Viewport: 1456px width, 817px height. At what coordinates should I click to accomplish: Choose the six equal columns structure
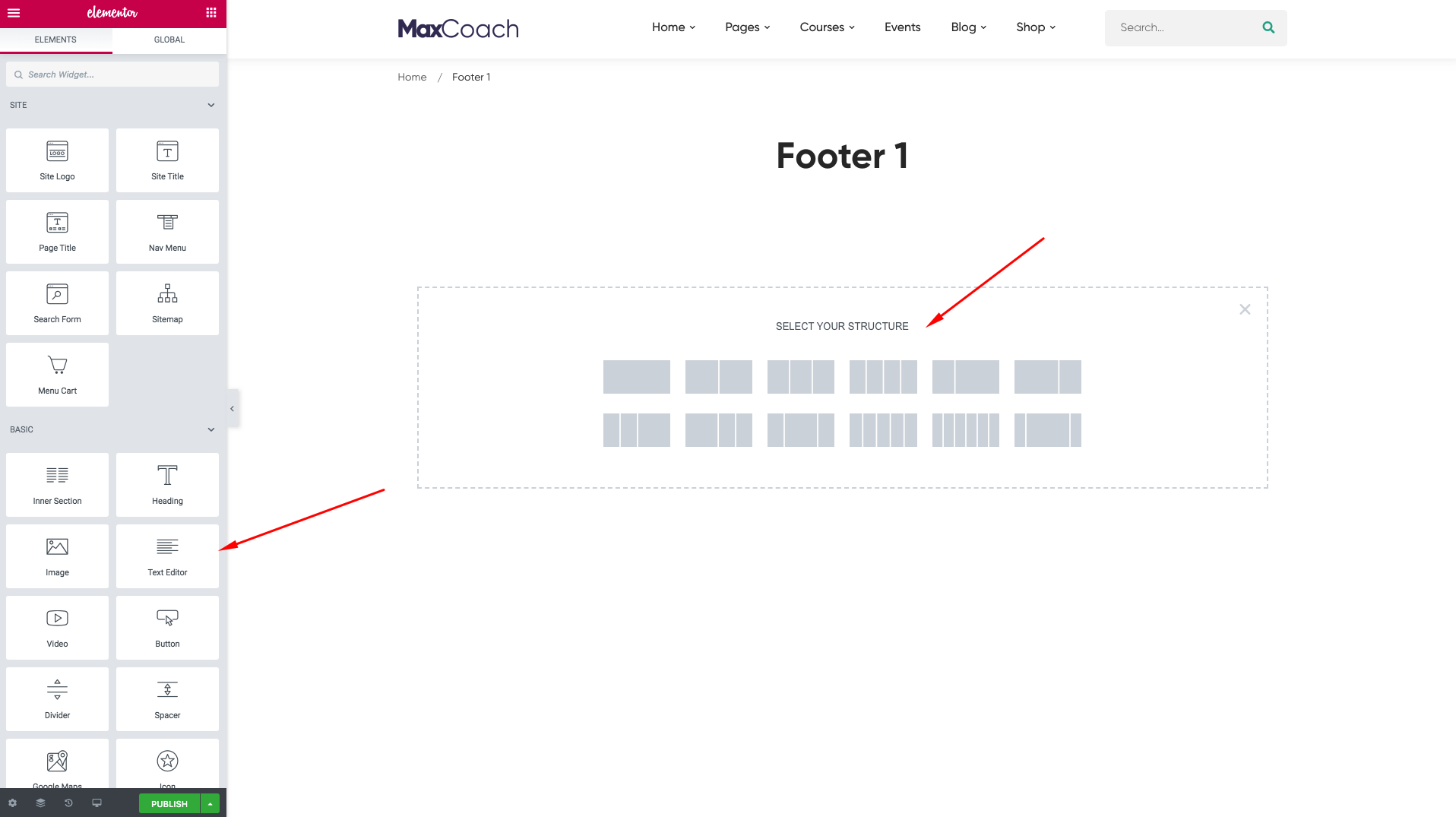[x=966, y=430]
